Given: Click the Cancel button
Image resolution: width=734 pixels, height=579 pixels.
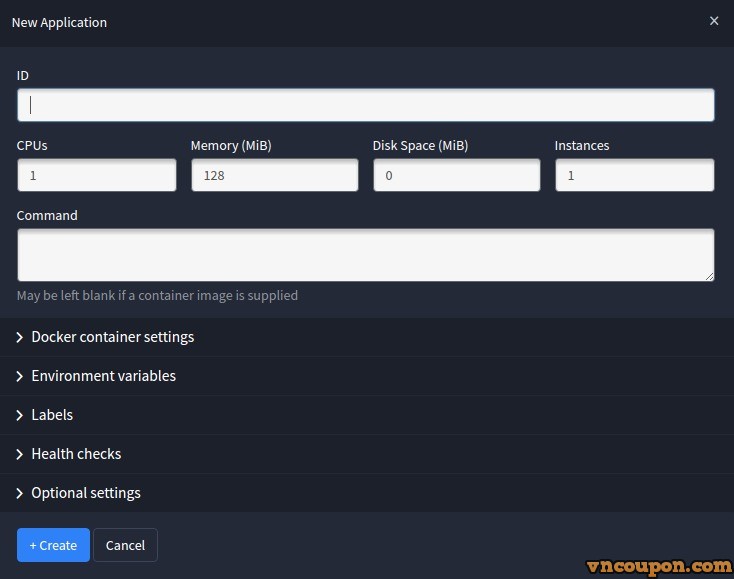Looking at the screenshot, I should coord(125,545).
